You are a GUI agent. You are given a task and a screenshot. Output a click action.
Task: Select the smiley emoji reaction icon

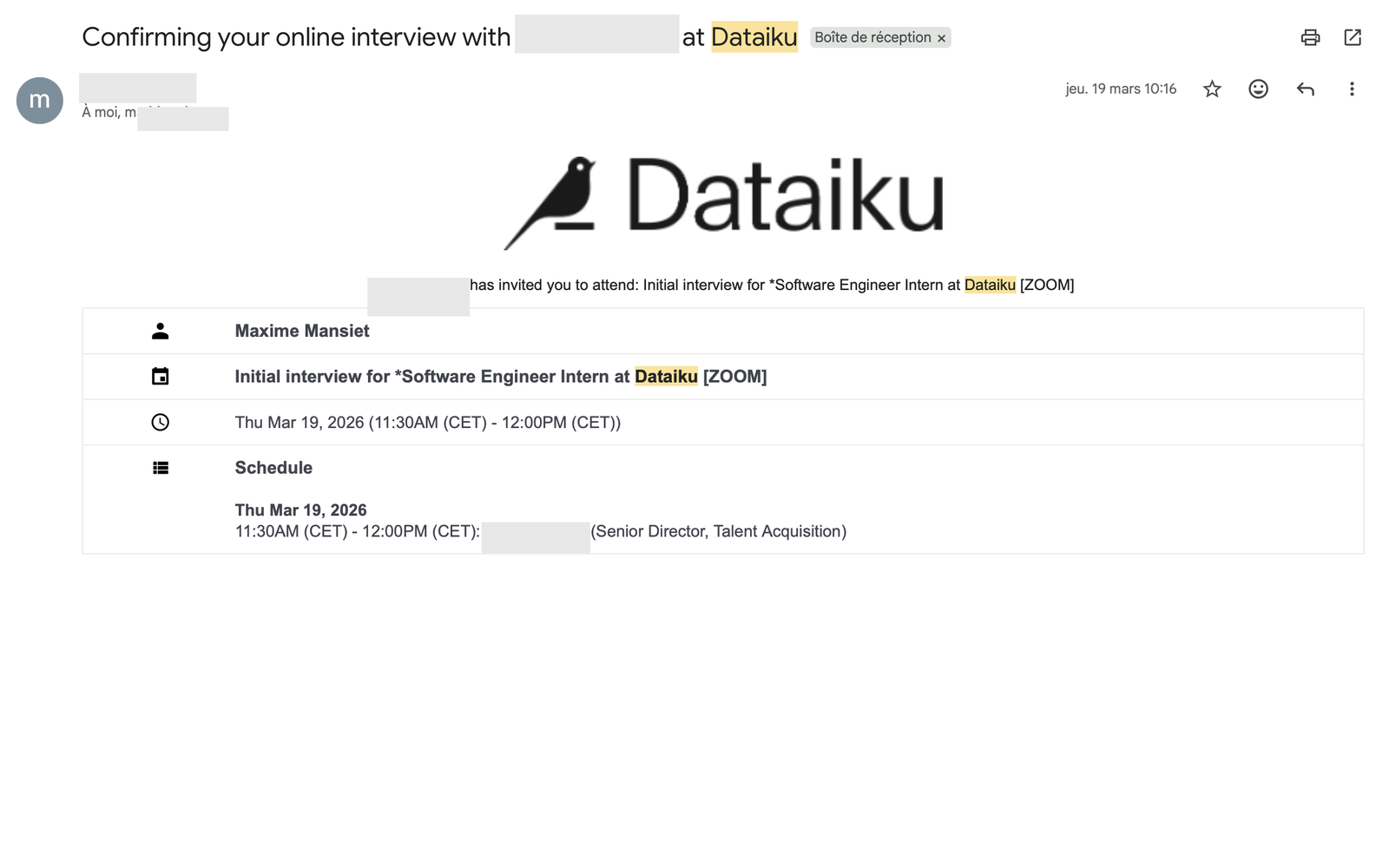(x=1258, y=89)
